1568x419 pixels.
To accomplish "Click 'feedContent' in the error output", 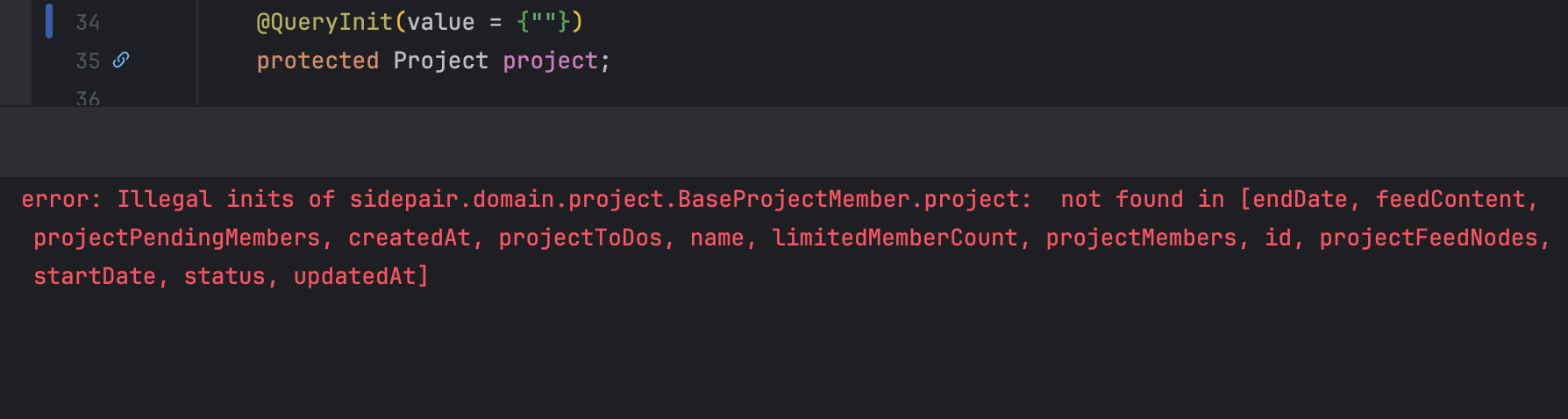I will click(x=1450, y=199).
